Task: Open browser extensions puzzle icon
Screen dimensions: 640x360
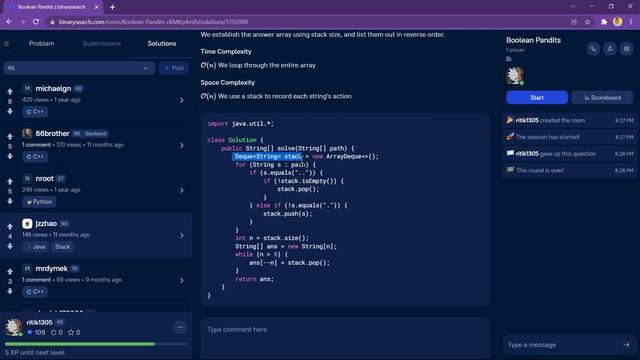Action: click(x=604, y=22)
